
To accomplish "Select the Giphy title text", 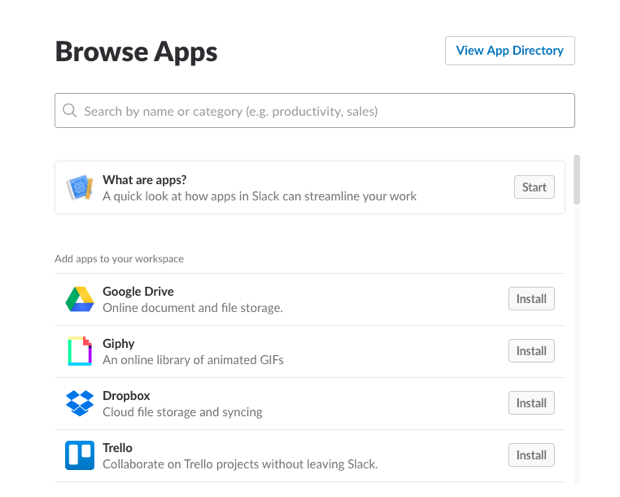I will (x=119, y=344).
